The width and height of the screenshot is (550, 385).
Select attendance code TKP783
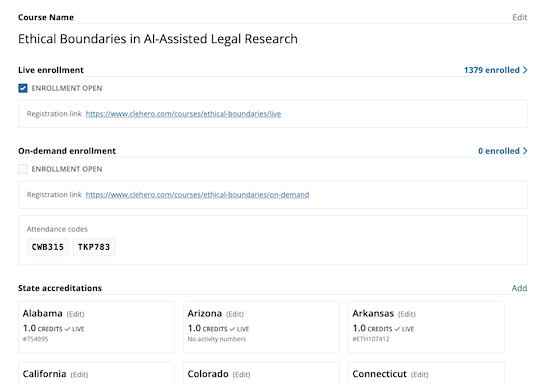tap(94, 247)
